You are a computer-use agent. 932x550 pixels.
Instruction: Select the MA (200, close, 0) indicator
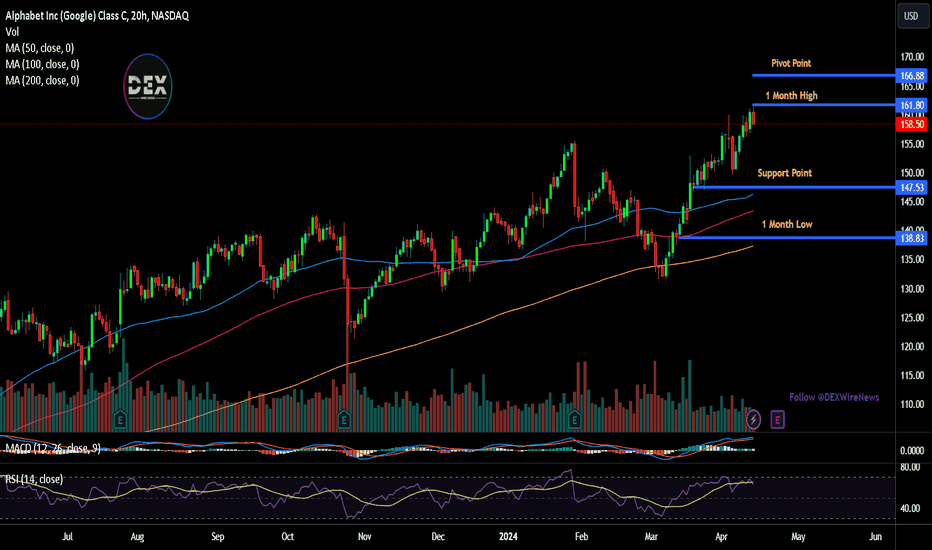(x=42, y=80)
